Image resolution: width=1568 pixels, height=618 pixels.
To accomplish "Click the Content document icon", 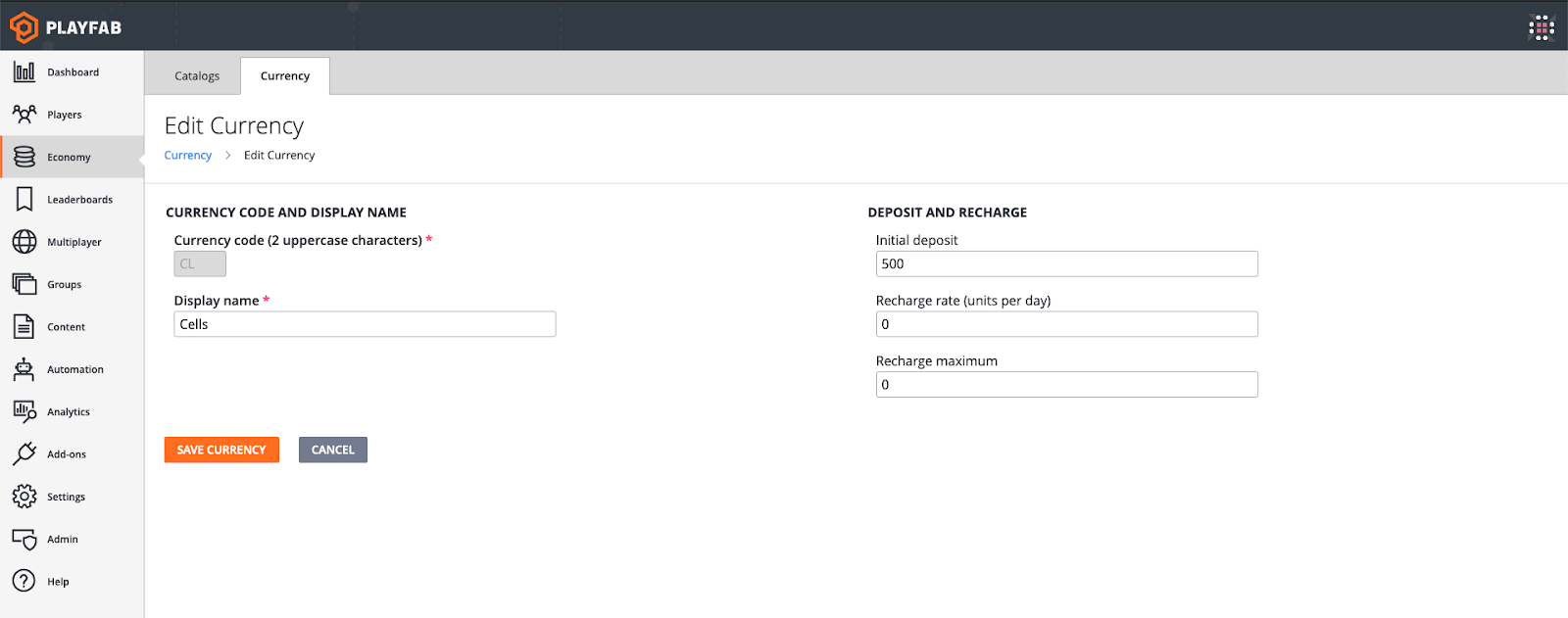I will coord(24,326).
